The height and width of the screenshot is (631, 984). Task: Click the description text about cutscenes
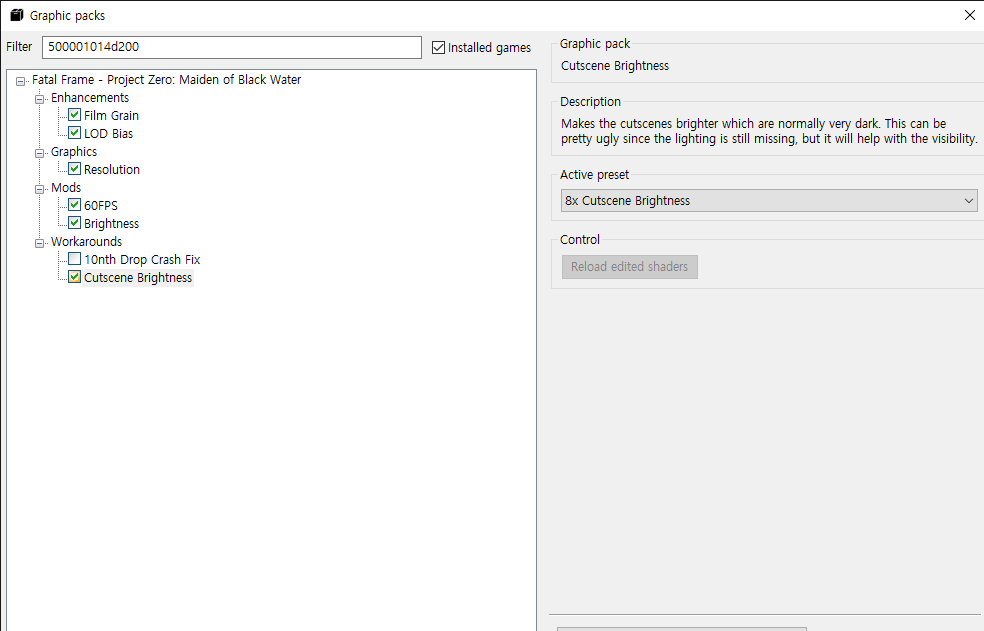click(769, 131)
